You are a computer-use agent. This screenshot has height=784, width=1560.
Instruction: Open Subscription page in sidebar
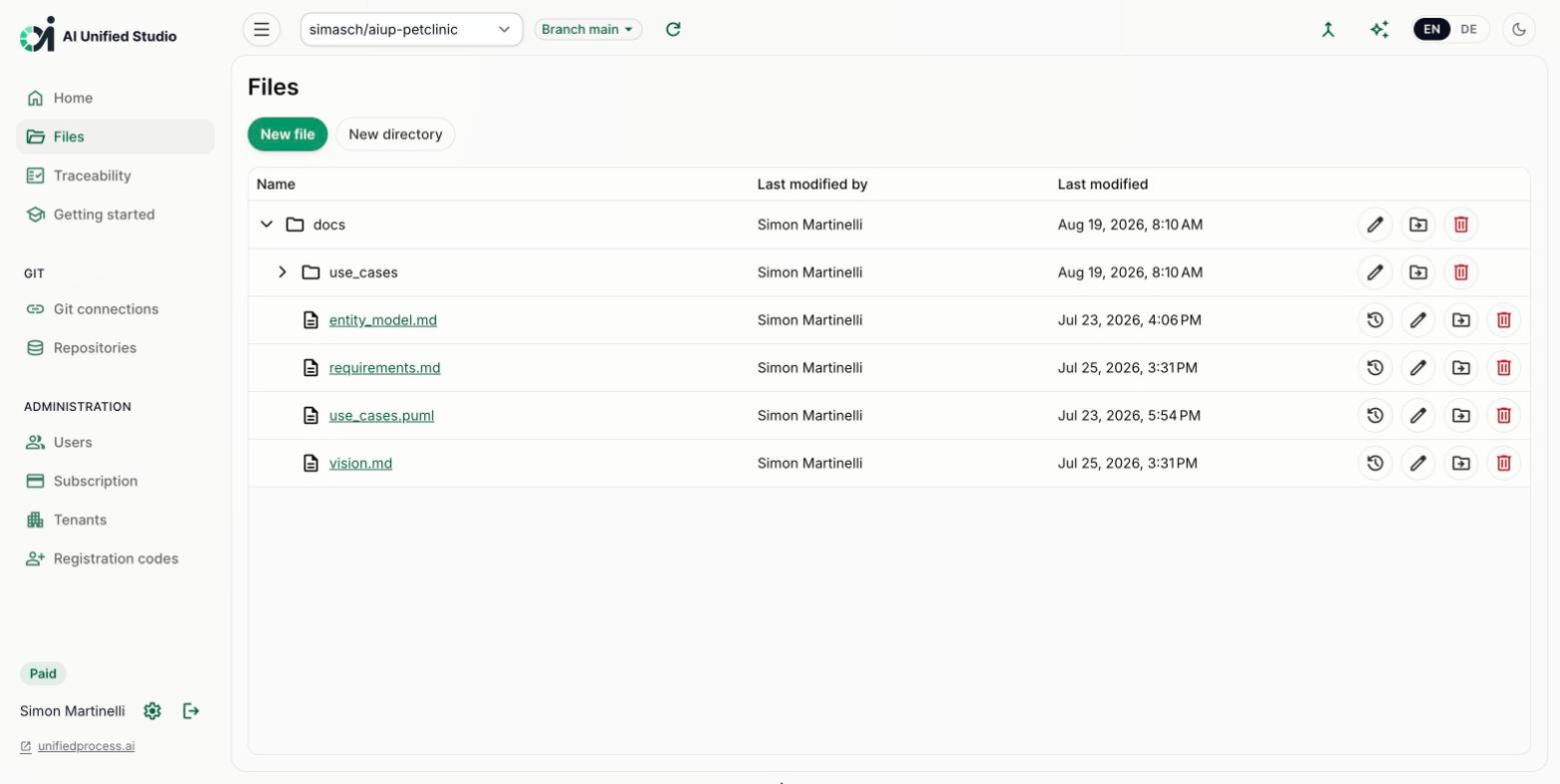pyautogui.click(x=116, y=481)
